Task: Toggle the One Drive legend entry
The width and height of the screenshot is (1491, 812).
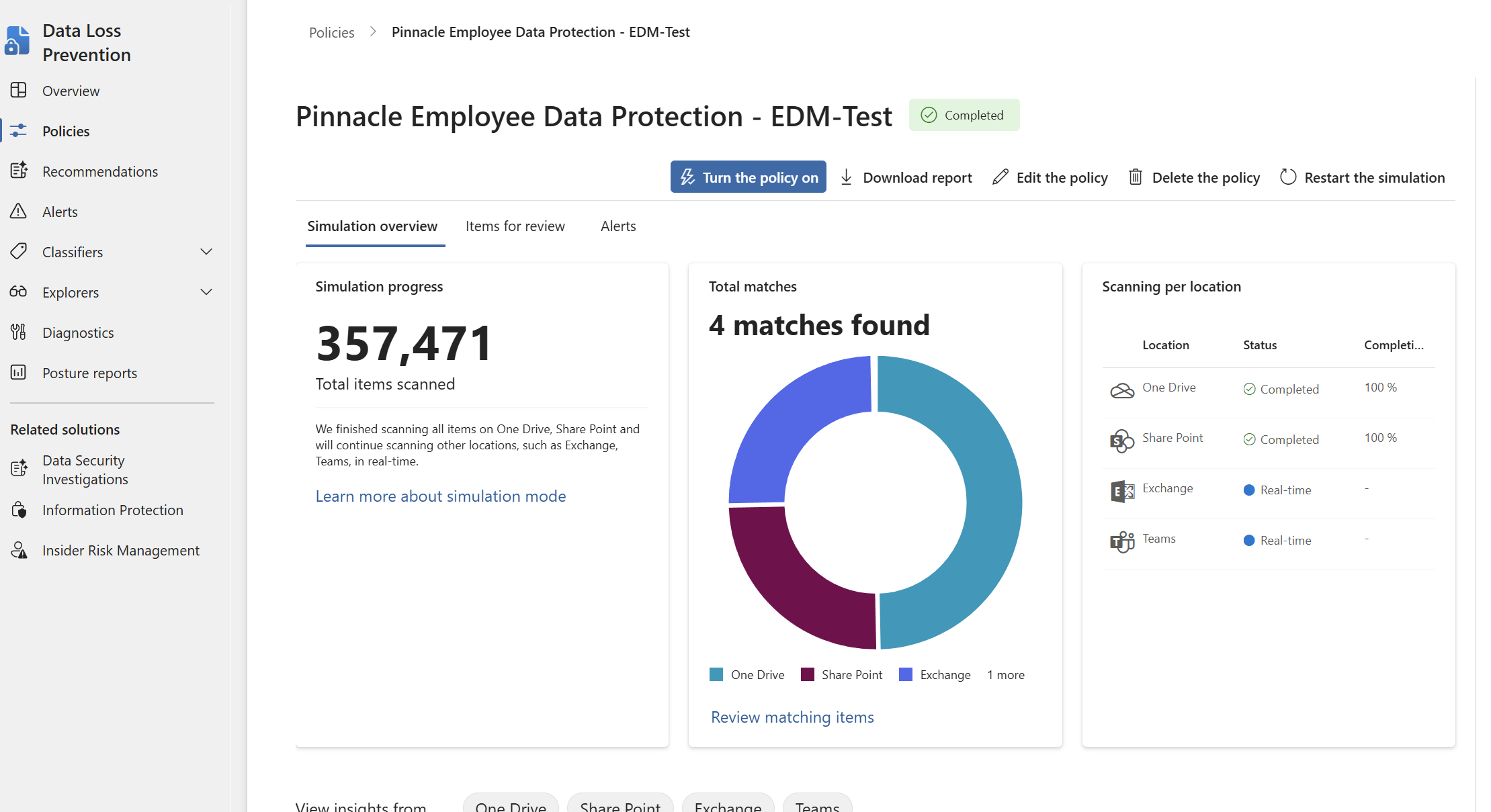Action: tap(747, 674)
